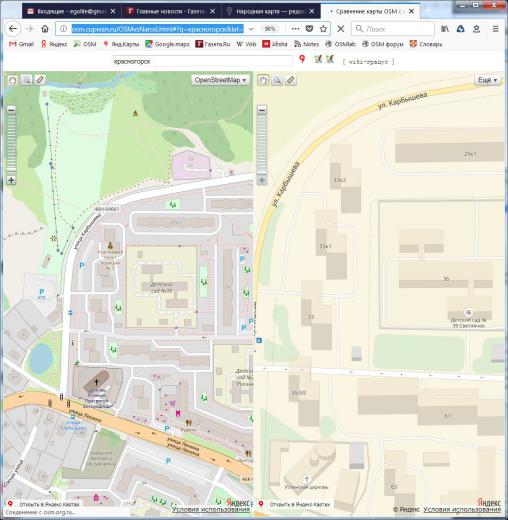Viewport: 508px width, 520px height.
Task: Expand the Ещё dropdown on Yandex map
Action: (487, 80)
